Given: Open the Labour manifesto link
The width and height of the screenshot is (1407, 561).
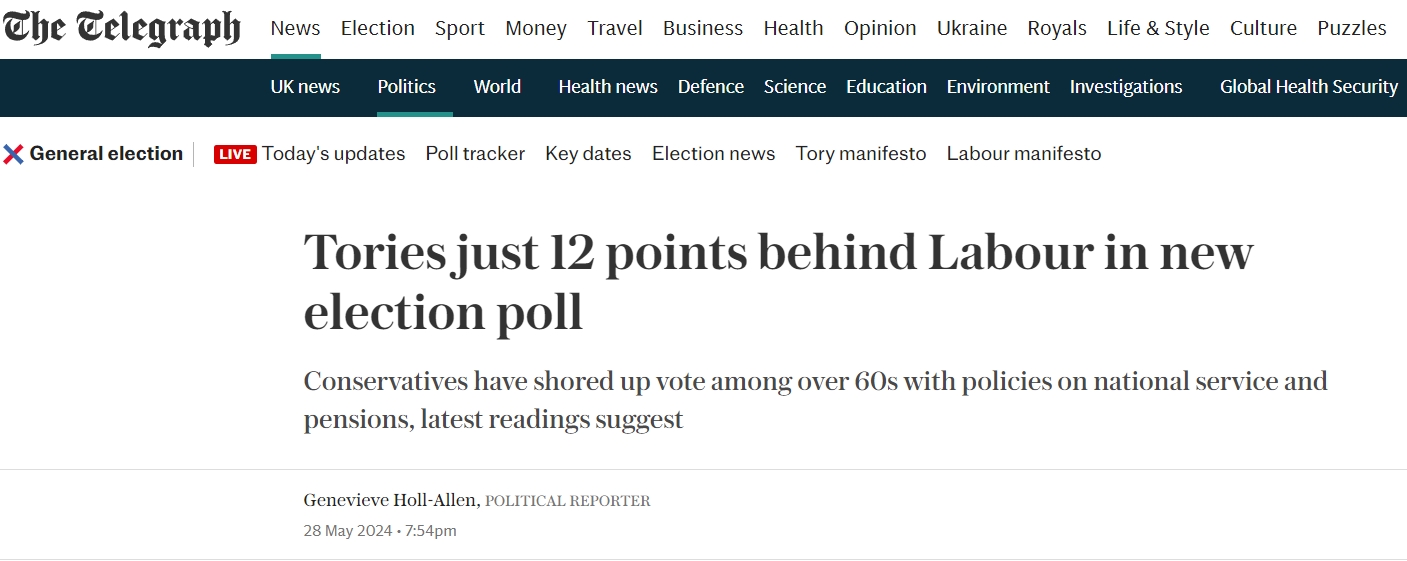Looking at the screenshot, I should [1024, 154].
